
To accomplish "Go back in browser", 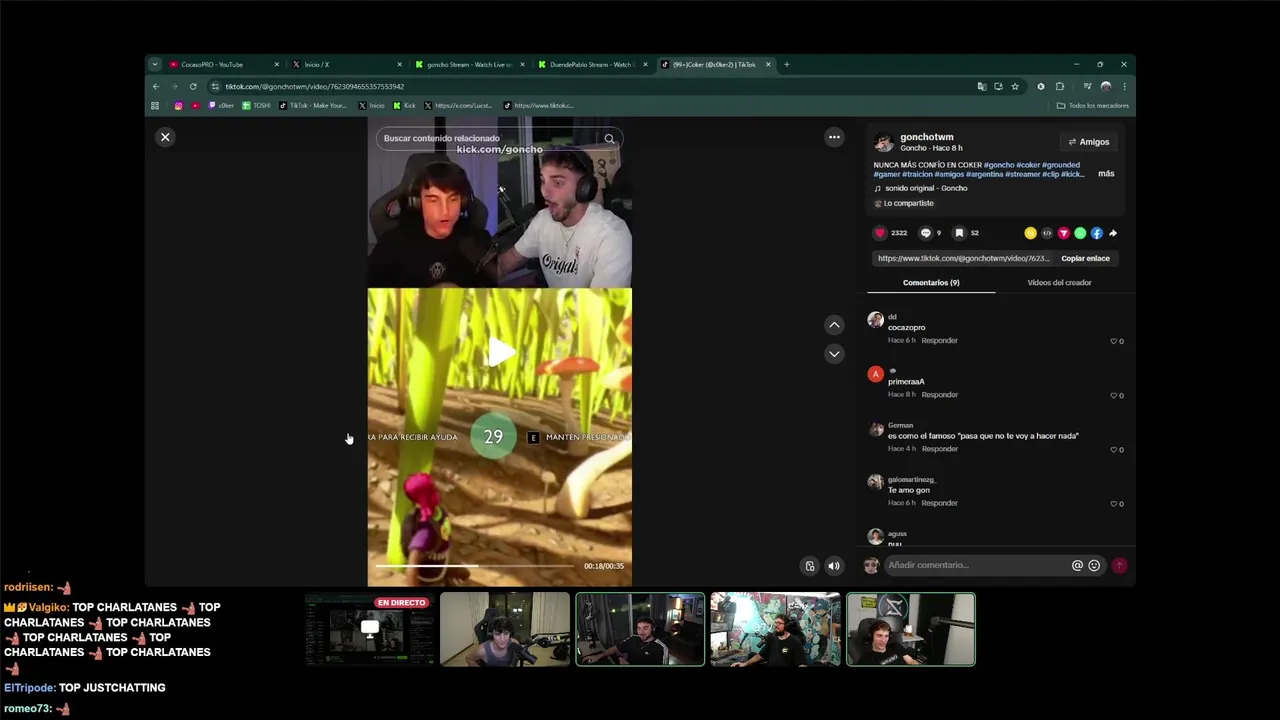I will 156,87.
